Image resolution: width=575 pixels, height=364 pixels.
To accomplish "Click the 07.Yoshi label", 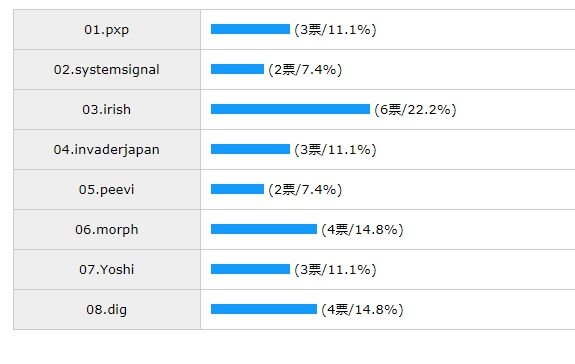I will 107,269.
